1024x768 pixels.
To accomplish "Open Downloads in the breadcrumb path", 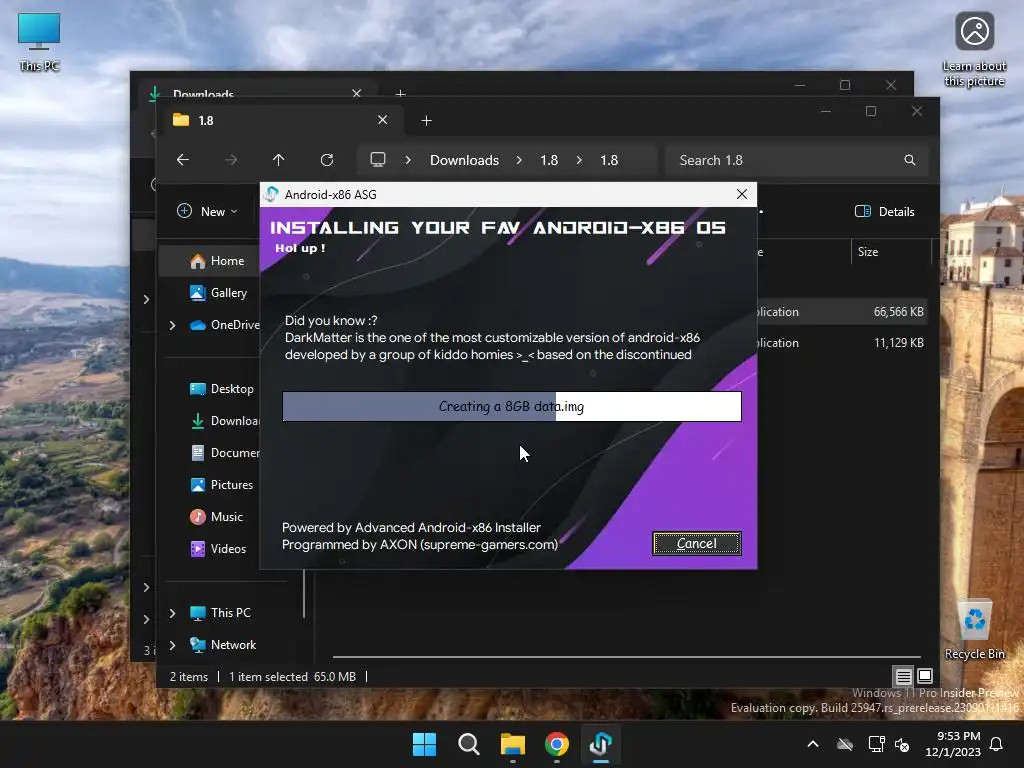I will click(464, 160).
